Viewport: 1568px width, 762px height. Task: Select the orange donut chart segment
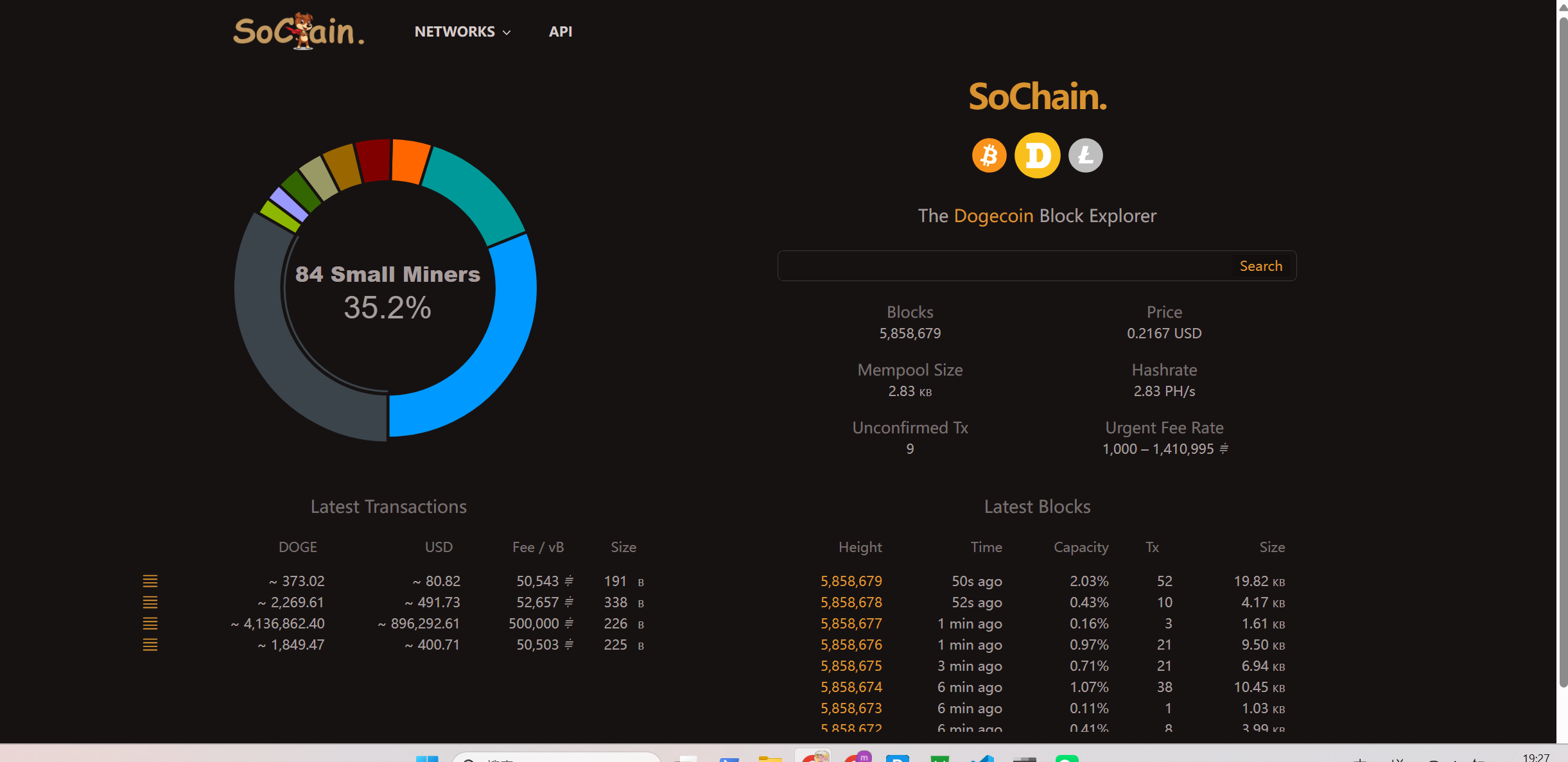[409, 160]
